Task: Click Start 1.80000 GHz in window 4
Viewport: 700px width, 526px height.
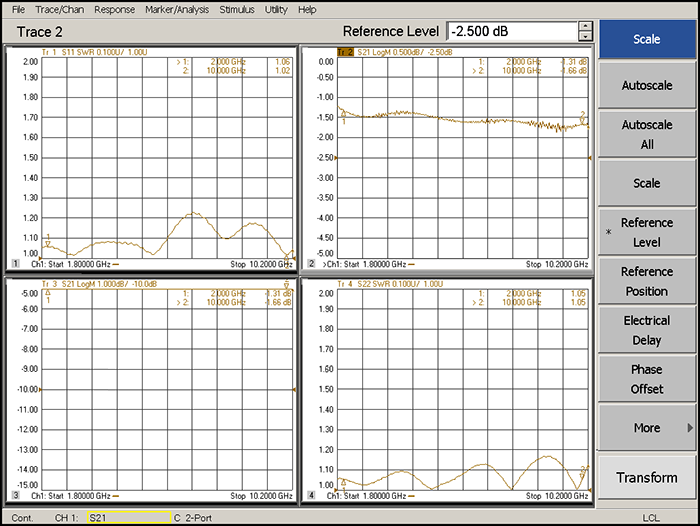Action: click(x=375, y=496)
